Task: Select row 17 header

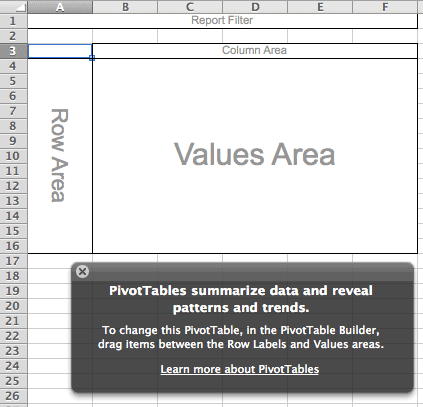Action: (14, 261)
